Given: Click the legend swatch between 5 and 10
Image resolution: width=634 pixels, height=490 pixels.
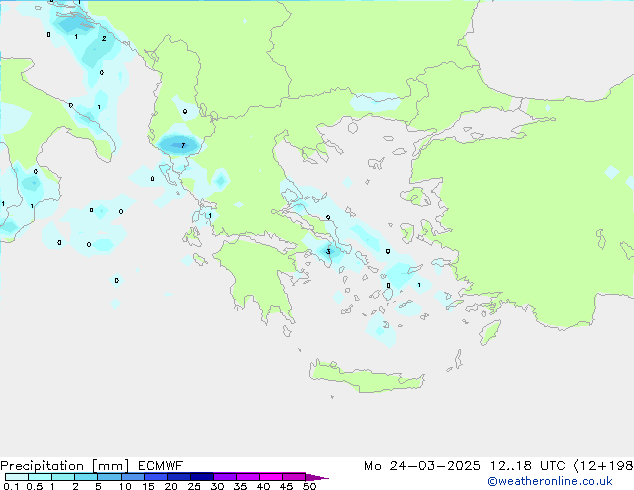Looking at the screenshot, I should point(109,477).
